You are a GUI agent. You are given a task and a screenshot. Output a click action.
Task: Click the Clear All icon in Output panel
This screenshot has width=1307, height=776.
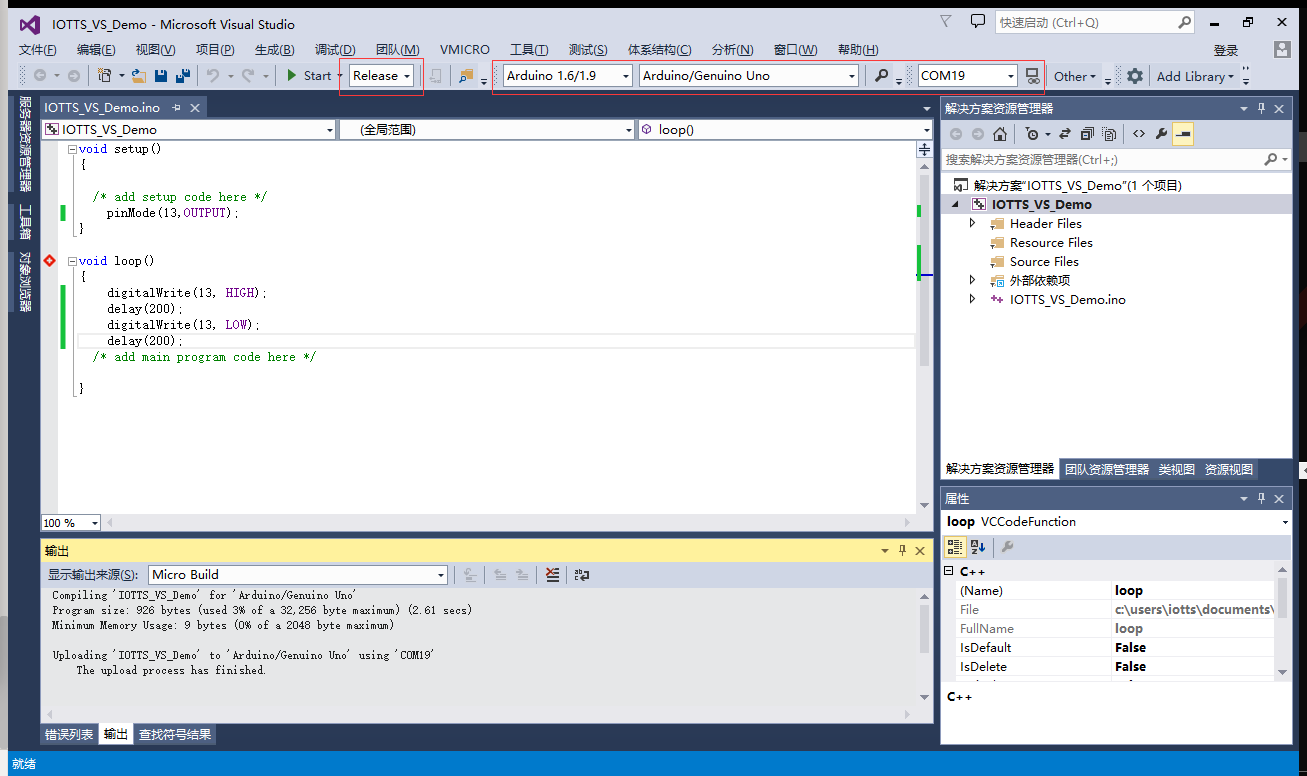pyautogui.click(x=552, y=574)
